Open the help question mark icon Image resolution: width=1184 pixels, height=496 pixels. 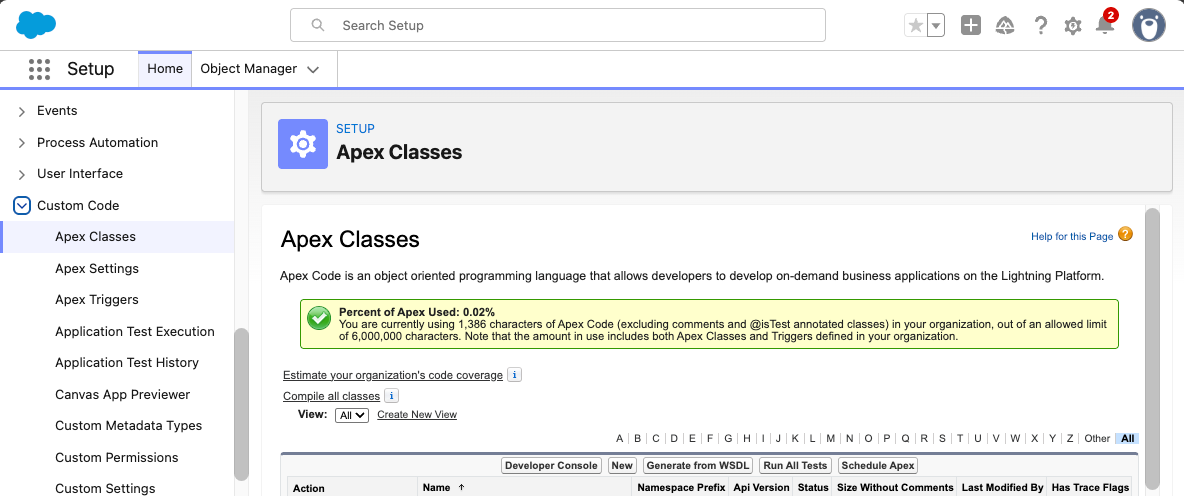(1041, 26)
